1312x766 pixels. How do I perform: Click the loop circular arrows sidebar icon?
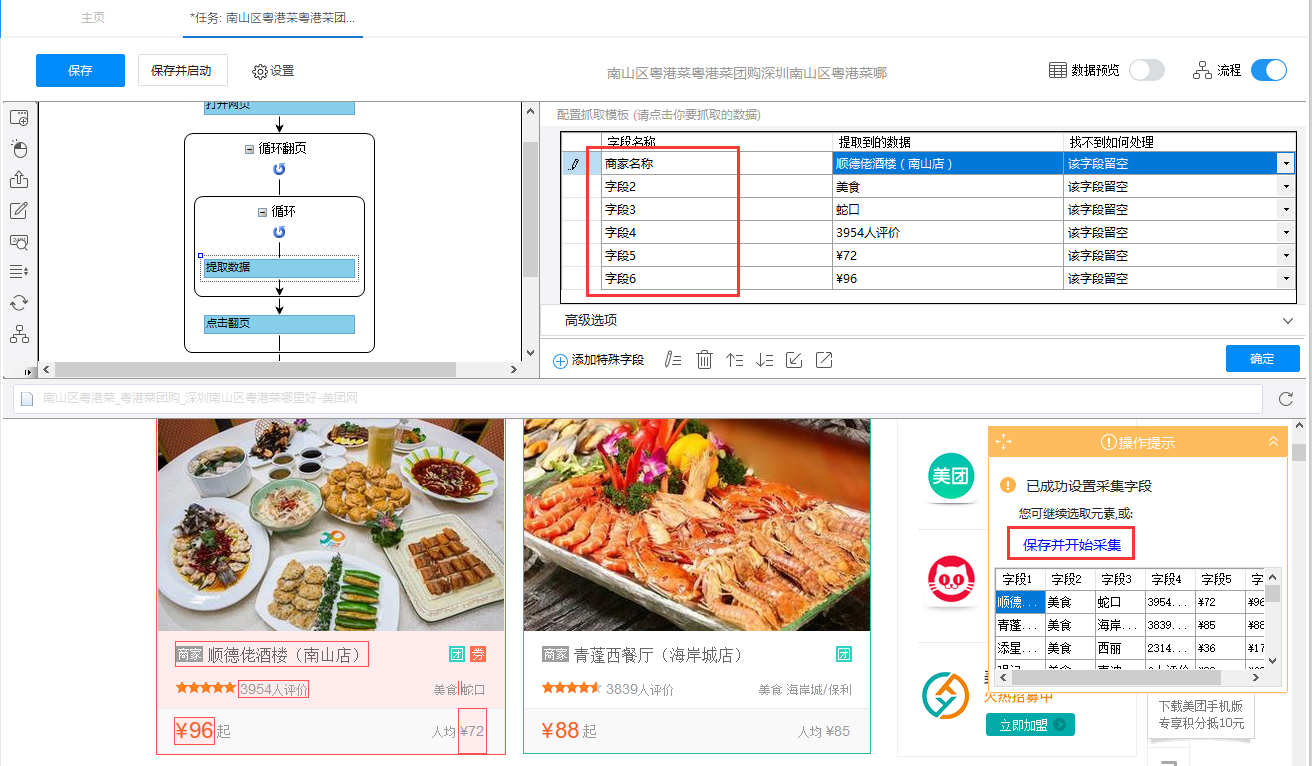tap(19, 303)
